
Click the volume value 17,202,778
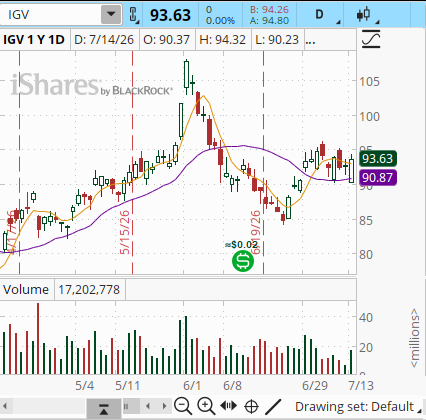(x=89, y=289)
